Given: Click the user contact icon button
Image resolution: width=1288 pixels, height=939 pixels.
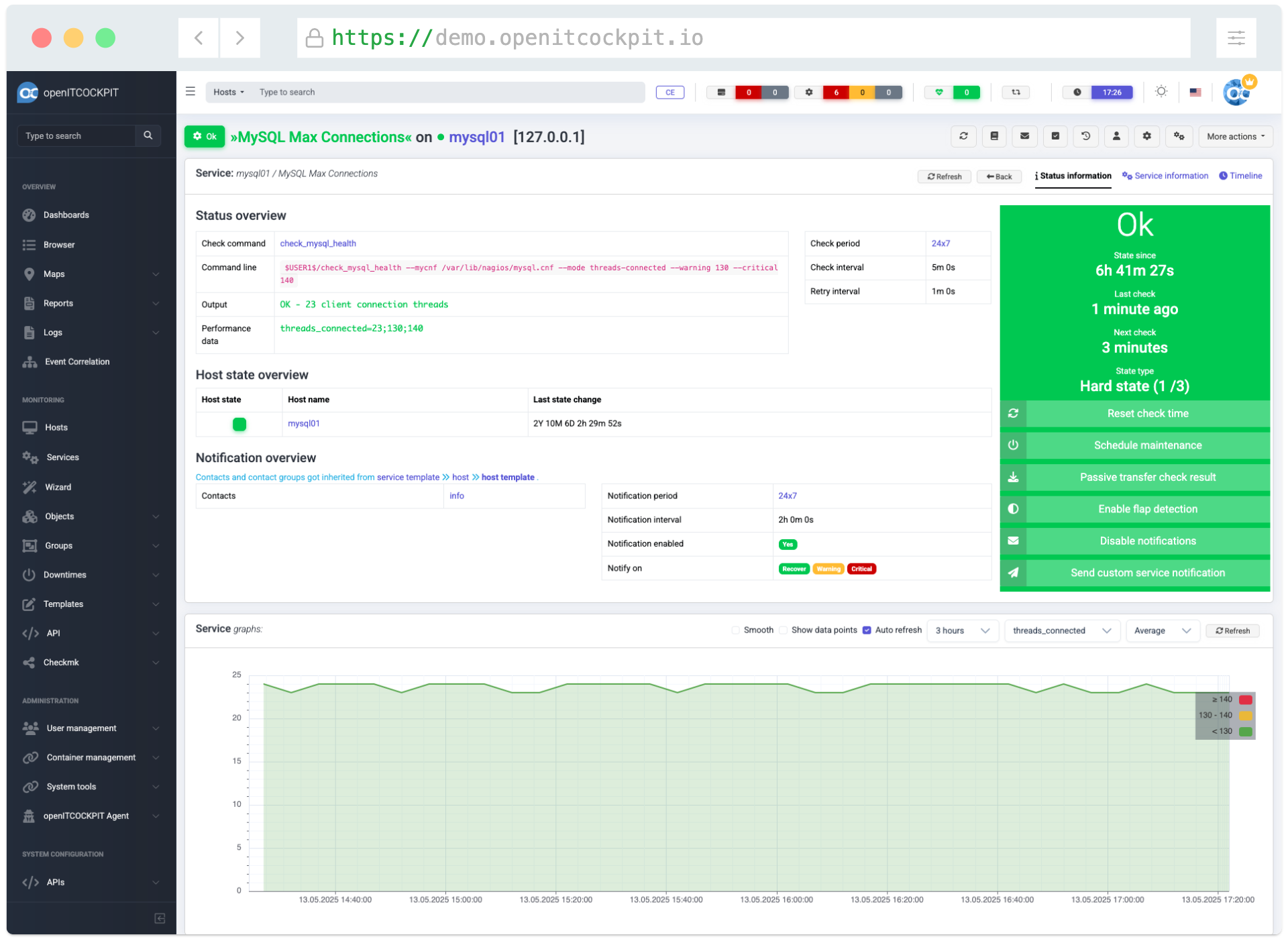Looking at the screenshot, I should [x=1116, y=136].
